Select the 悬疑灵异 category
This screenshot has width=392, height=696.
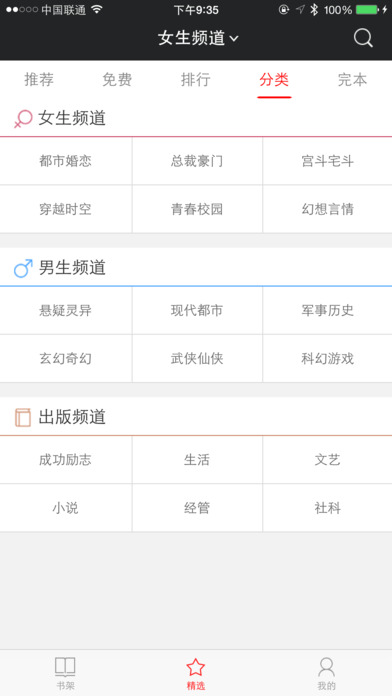pos(66,310)
